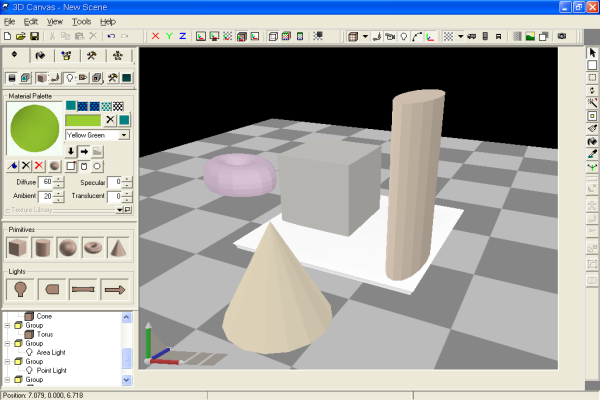Image resolution: width=600 pixels, height=400 pixels.
Task: Open the Edit menu
Action: [31, 22]
